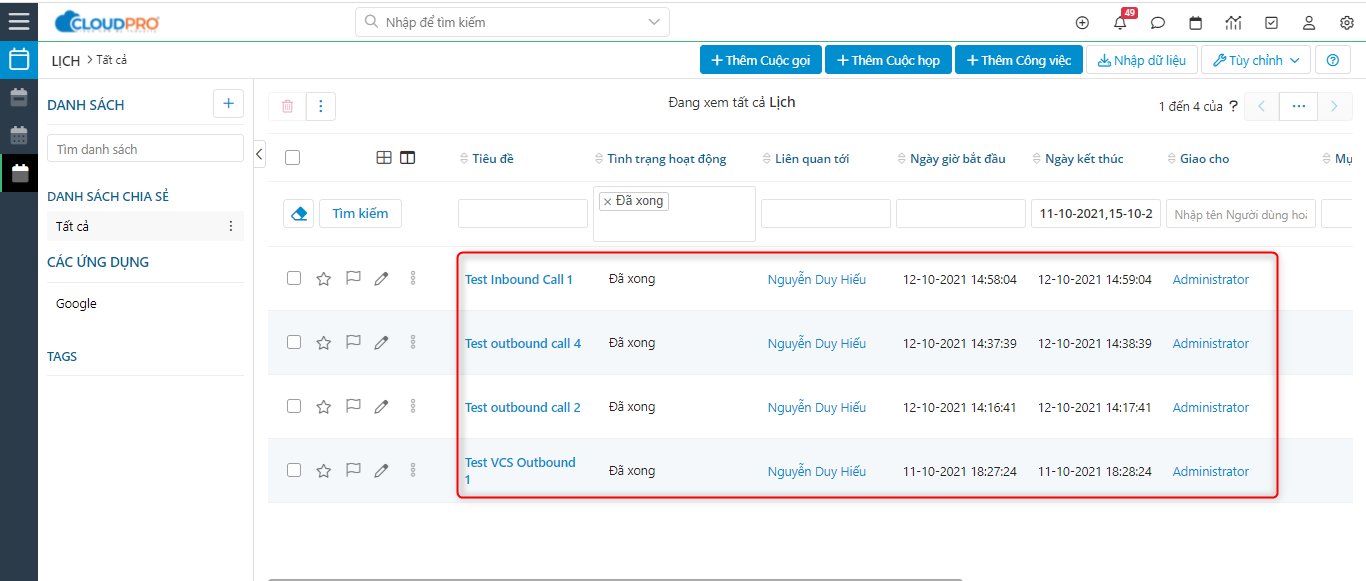Viewport: 1366px width, 581px height.
Task: Open Google under Các ứng dụng
Action: tap(76, 304)
